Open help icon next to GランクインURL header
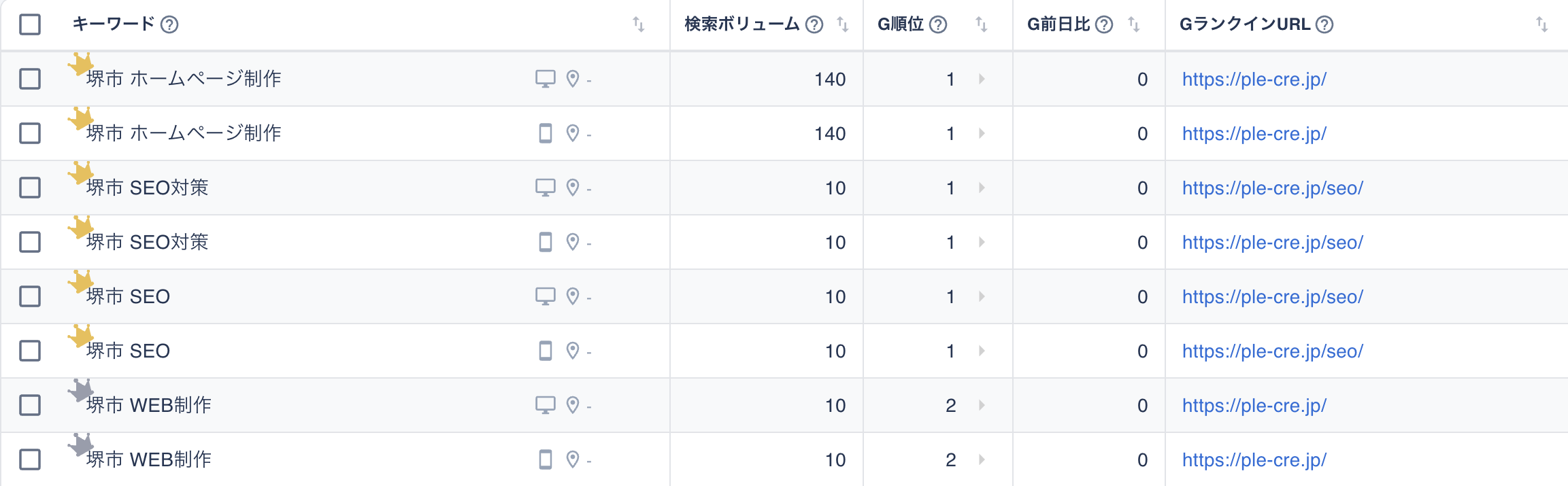1568x486 pixels. point(1324,24)
